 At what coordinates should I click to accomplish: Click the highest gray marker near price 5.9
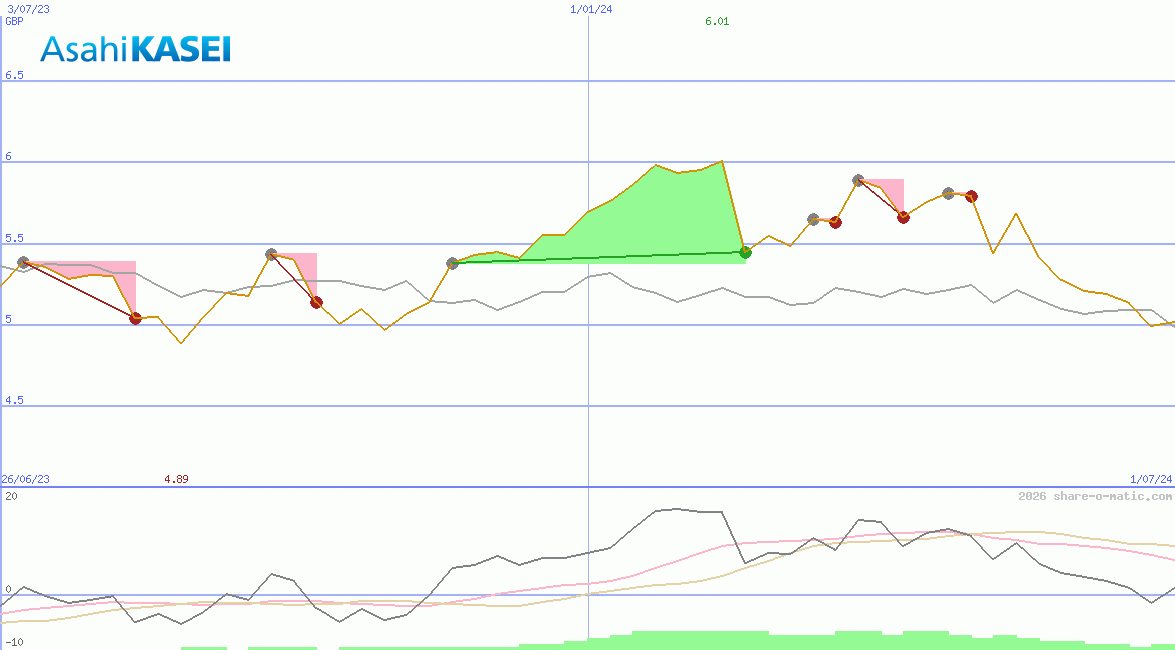[858, 180]
